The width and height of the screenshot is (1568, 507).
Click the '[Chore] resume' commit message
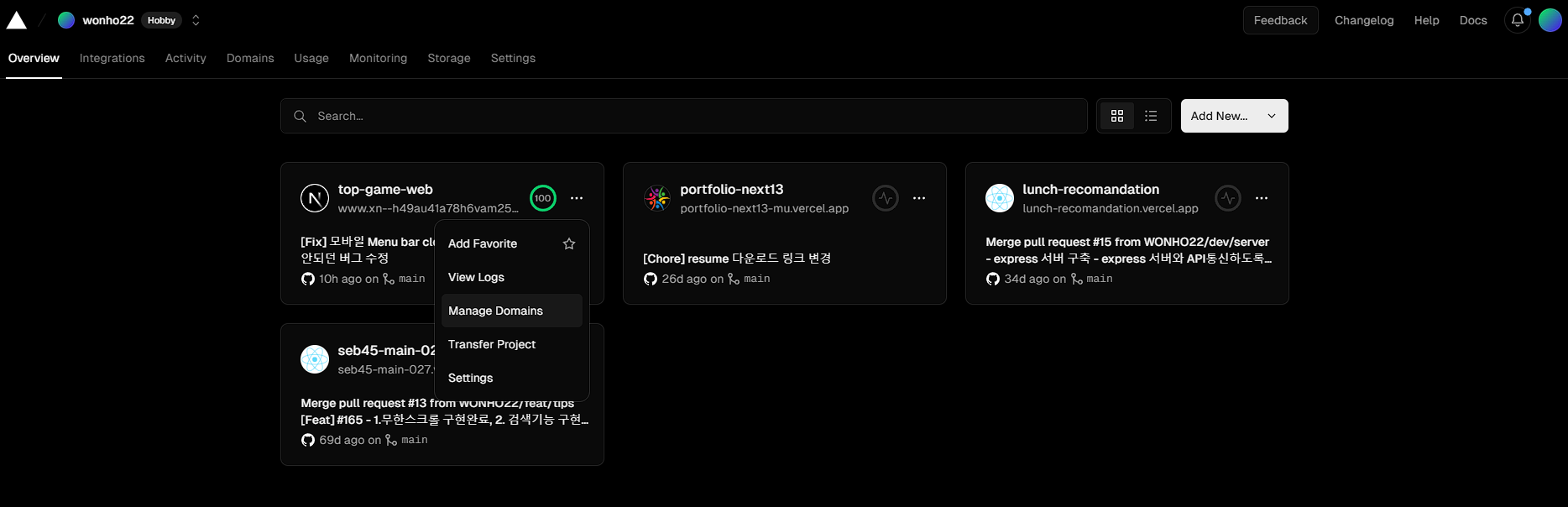[x=737, y=259]
